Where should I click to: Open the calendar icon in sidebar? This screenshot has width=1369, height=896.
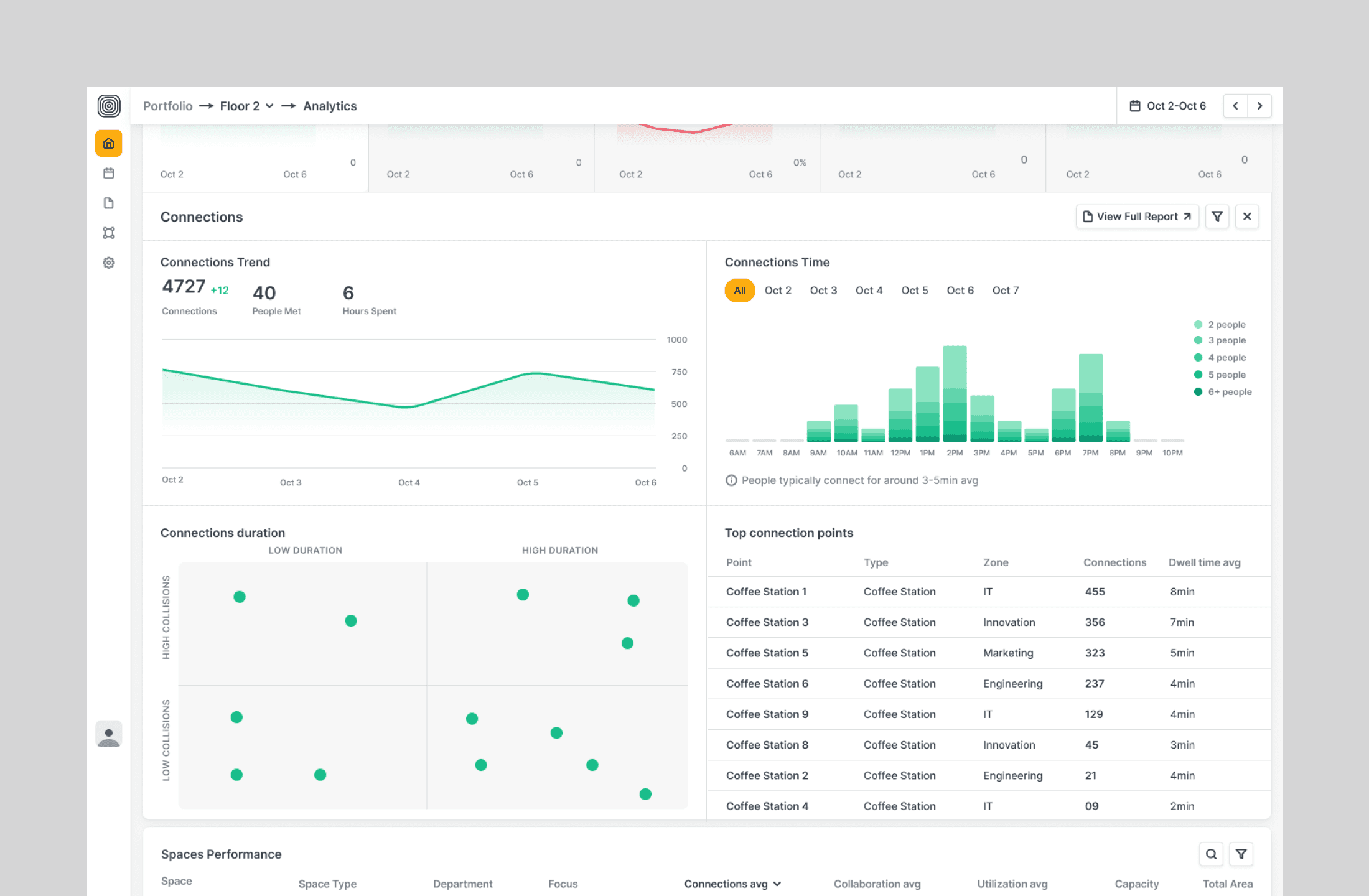coord(108,174)
